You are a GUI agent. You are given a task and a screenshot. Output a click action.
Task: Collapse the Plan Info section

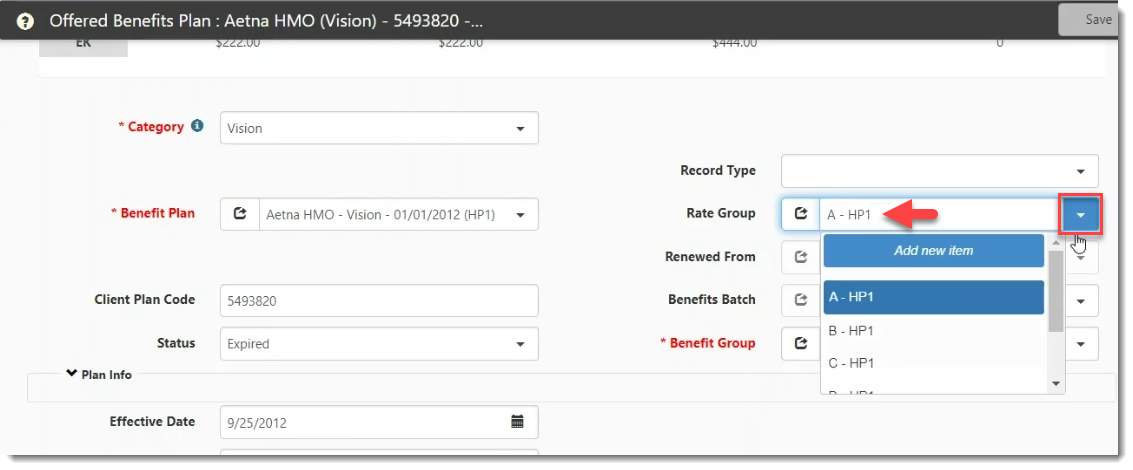pos(71,374)
